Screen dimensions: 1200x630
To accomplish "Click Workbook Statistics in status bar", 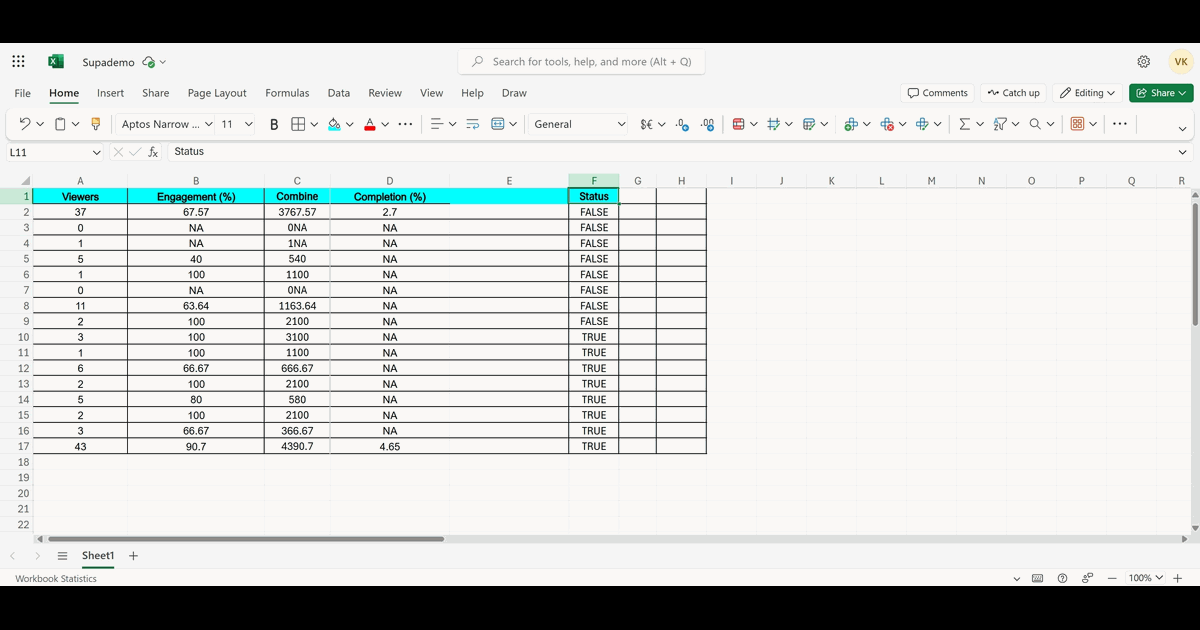I will pyautogui.click(x=56, y=578).
